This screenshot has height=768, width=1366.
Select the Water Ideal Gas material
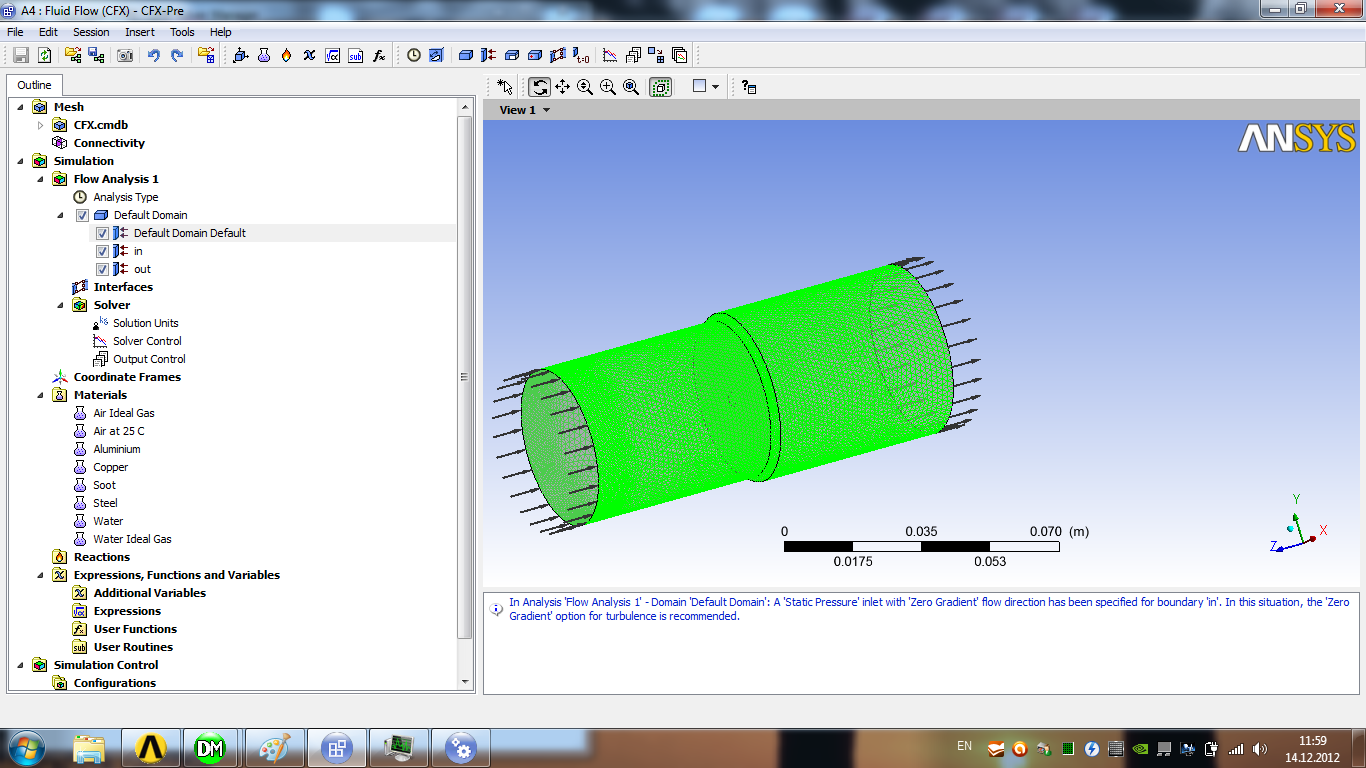pos(132,539)
